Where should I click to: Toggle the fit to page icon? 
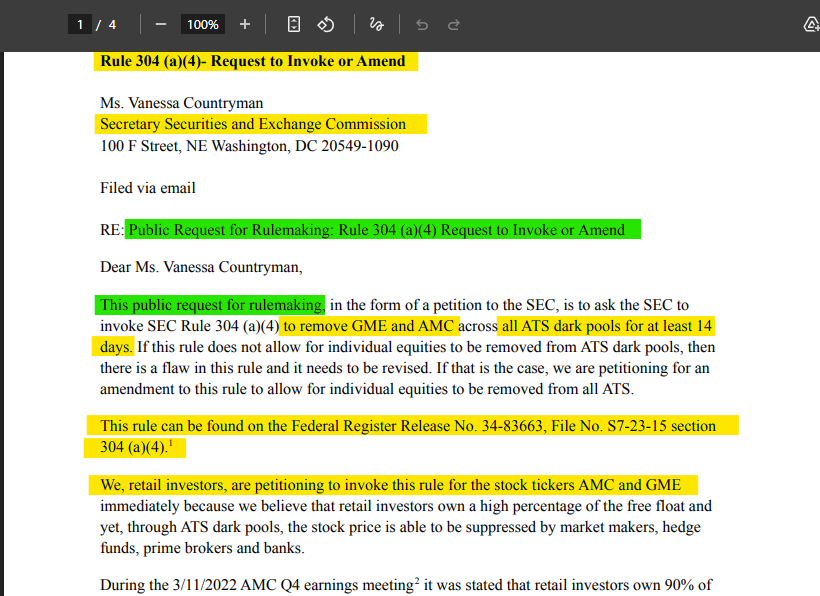(294, 25)
